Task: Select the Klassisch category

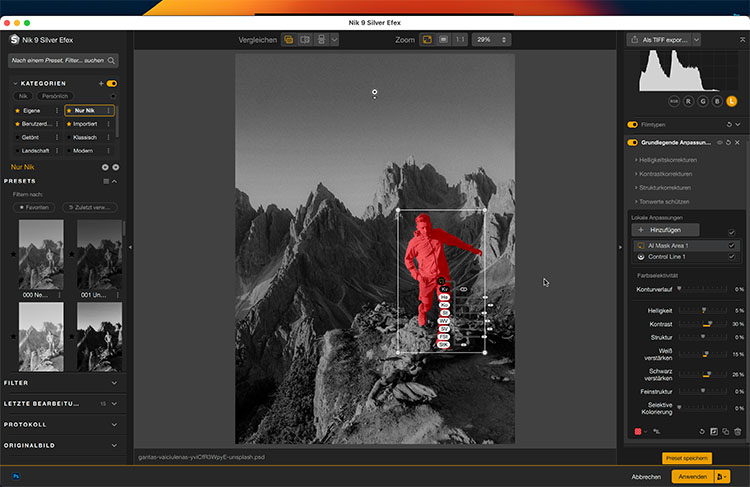Action: pos(85,137)
